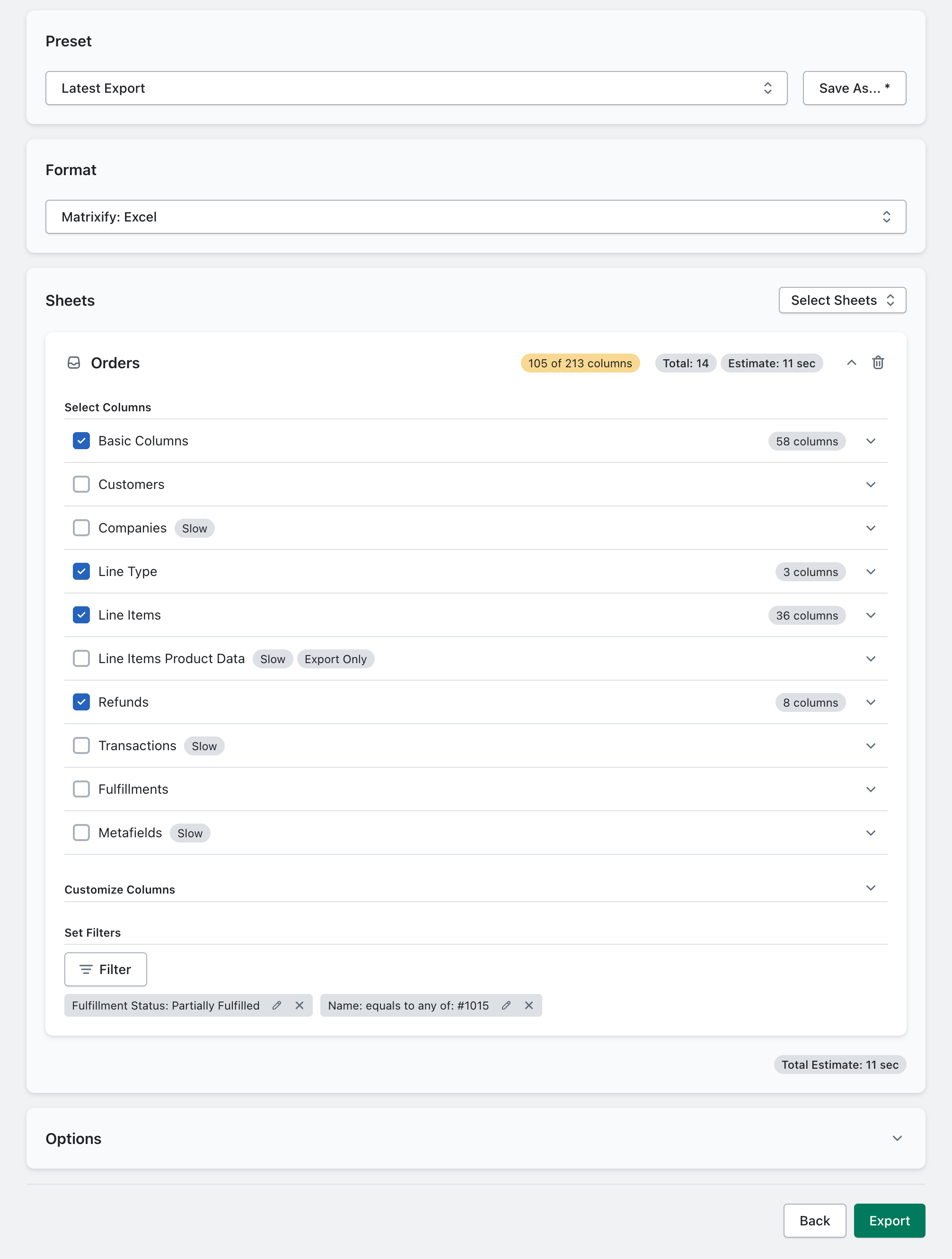The height and width of the screenshot is (1259, 952).
Task: Expand the Customize Columns section
Action: tap(870, 888)
